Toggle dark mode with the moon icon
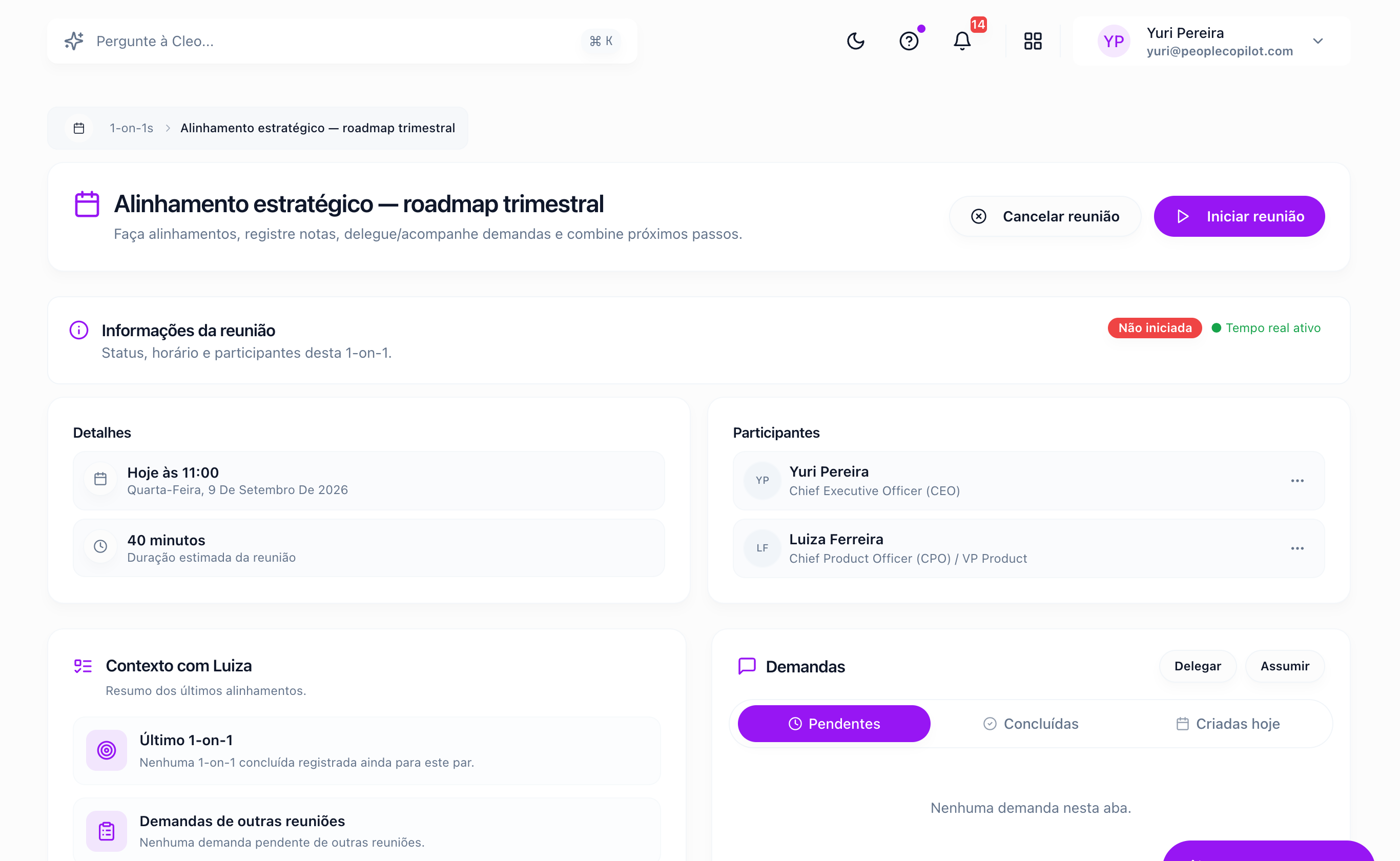1400x861 pixels. pos(855,41)
